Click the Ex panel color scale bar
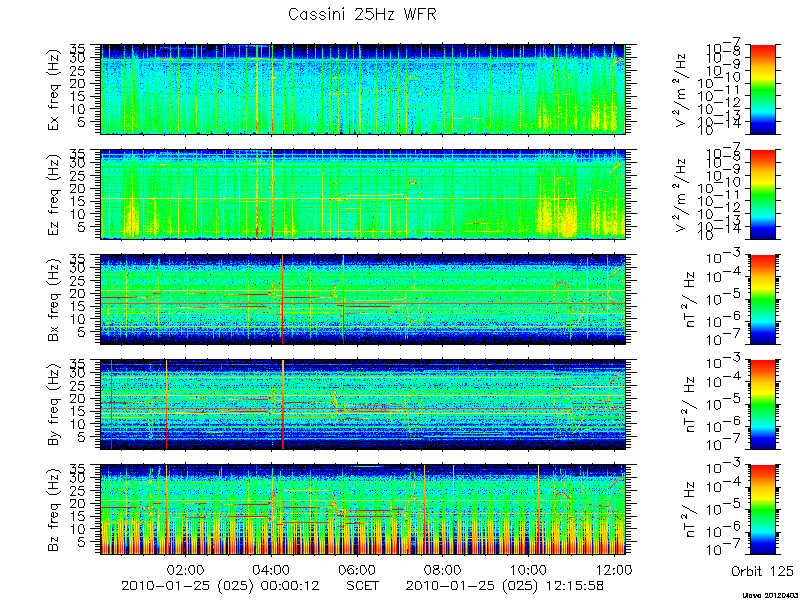 click(x=762, y=89)
